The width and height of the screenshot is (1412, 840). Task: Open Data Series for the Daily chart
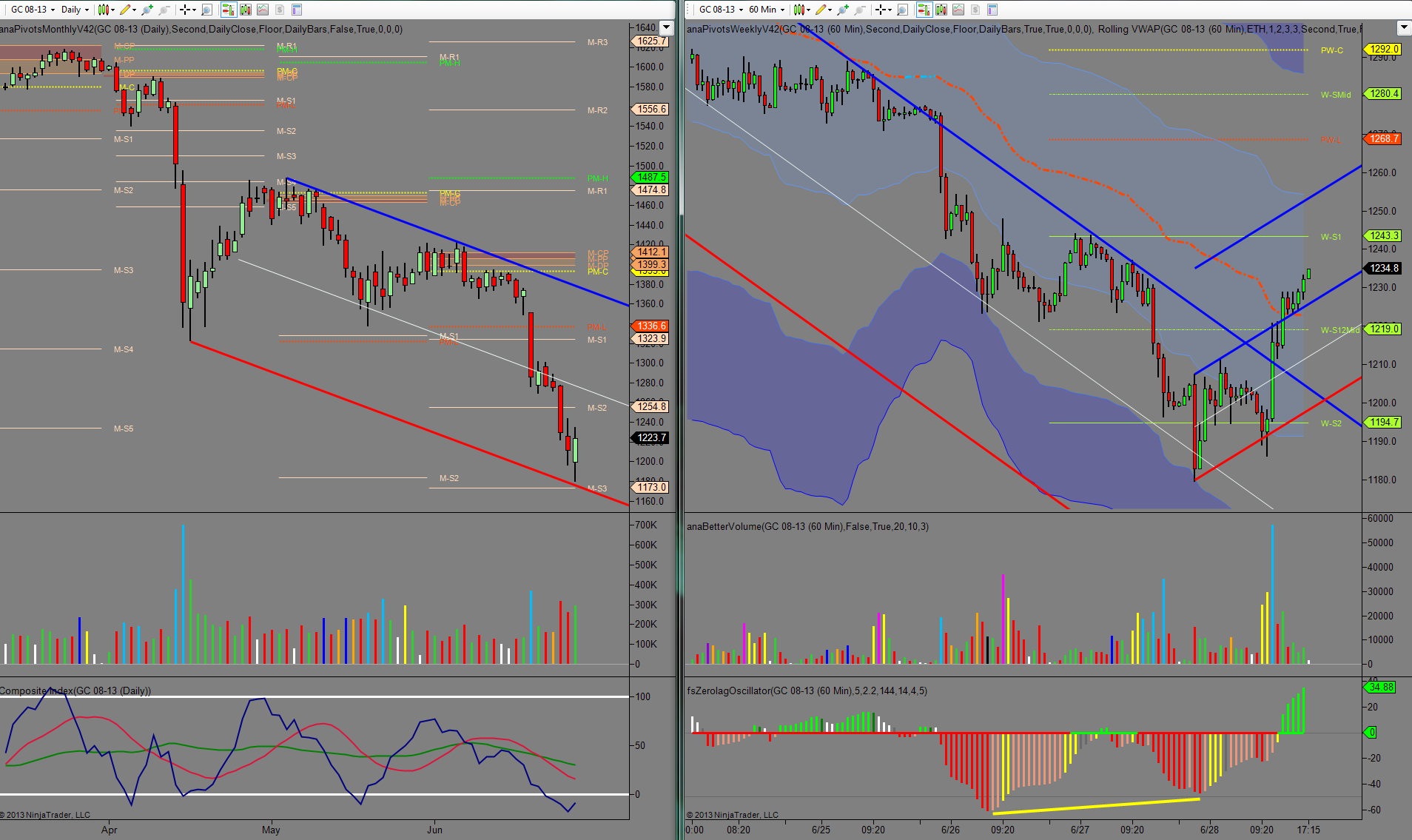(245, 10)
